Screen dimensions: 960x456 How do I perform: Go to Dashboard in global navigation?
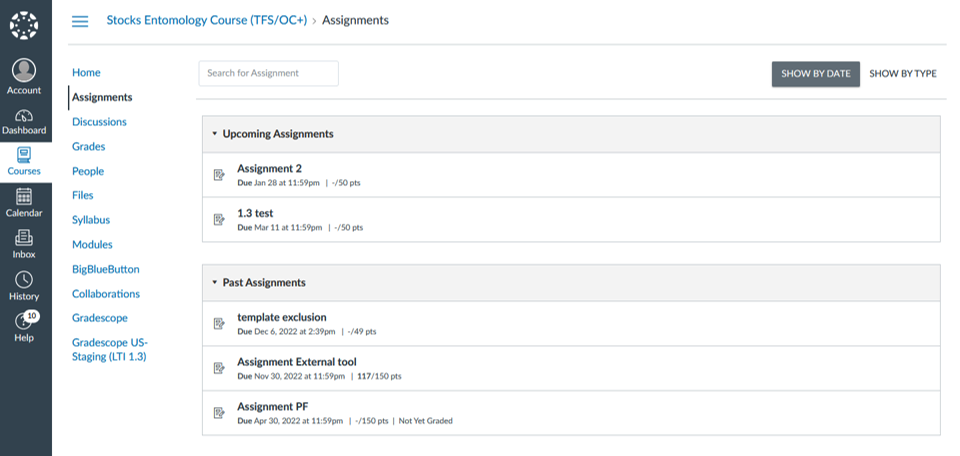24,122
